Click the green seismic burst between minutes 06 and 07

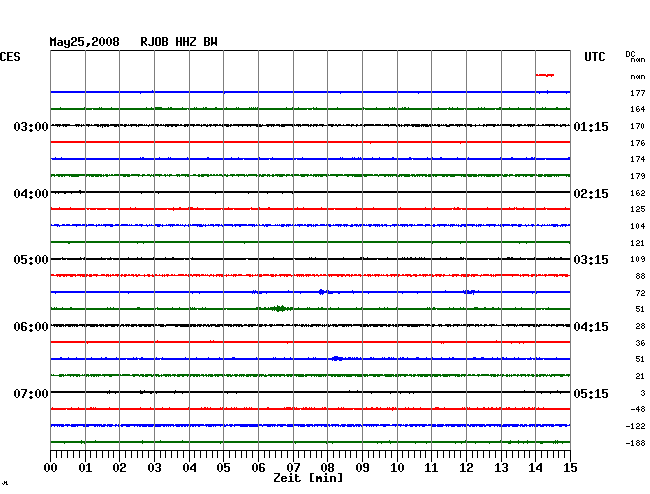click(280, 308)
